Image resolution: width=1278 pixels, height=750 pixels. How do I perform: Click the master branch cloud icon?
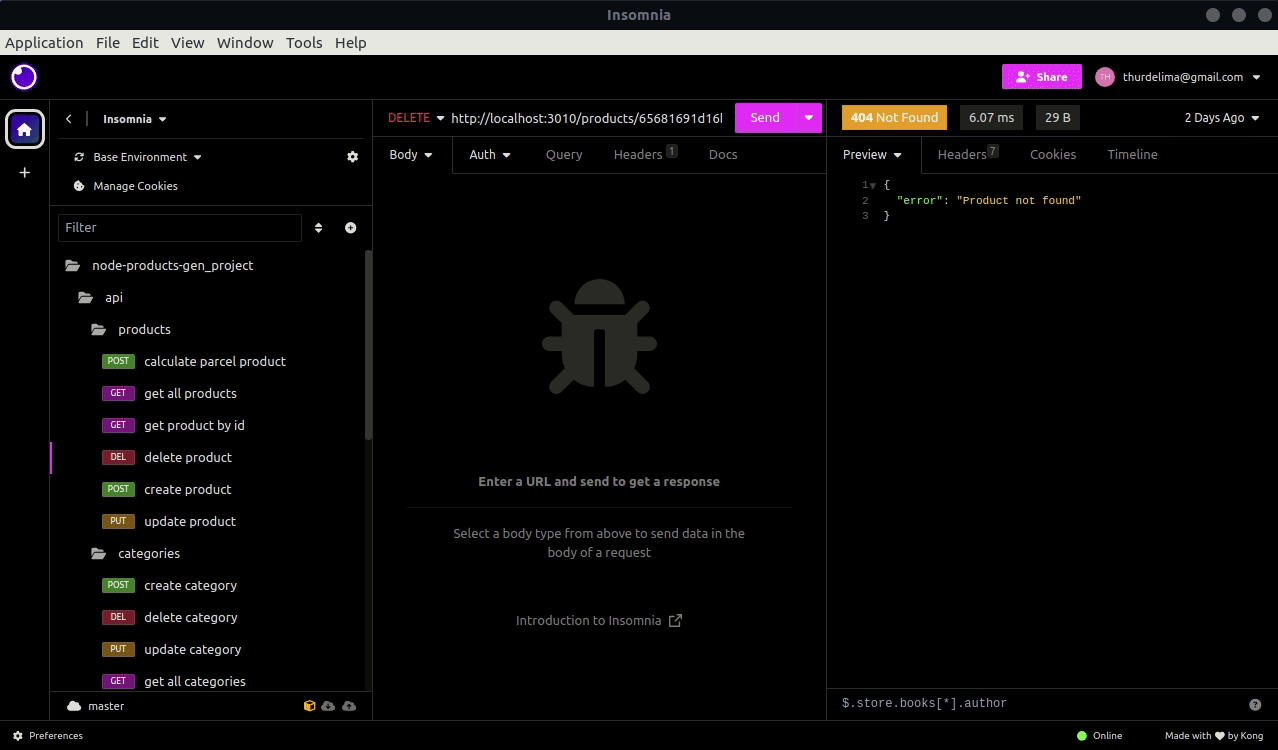pos(74,706)
